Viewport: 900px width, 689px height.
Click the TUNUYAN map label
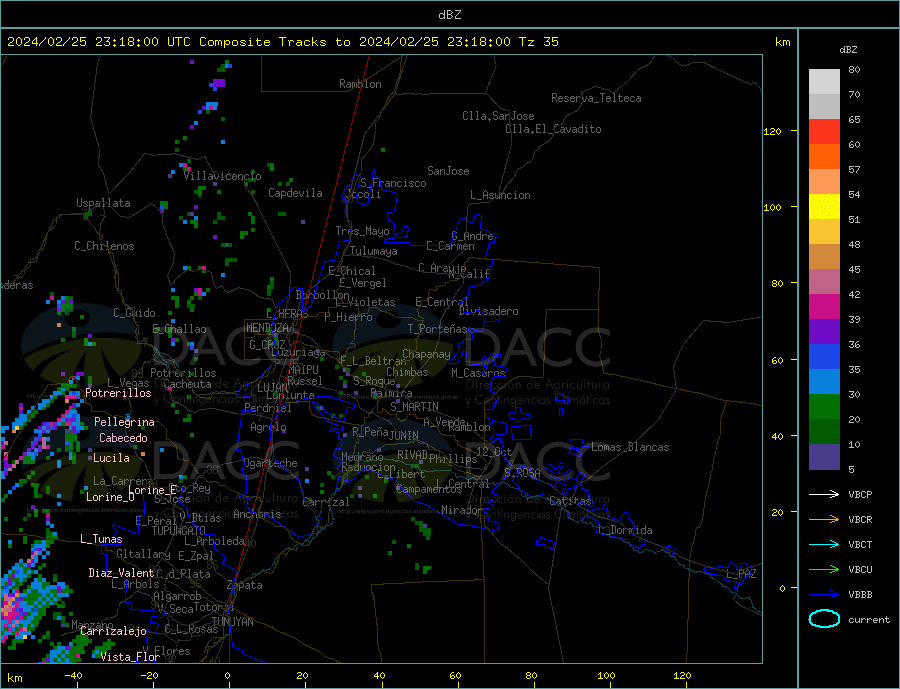click(x=232, y=622)
